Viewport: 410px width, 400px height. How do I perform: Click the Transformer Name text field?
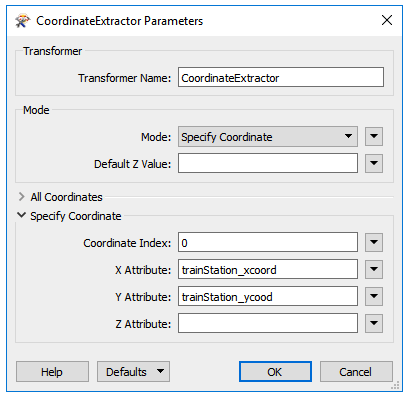coord(281,77)
